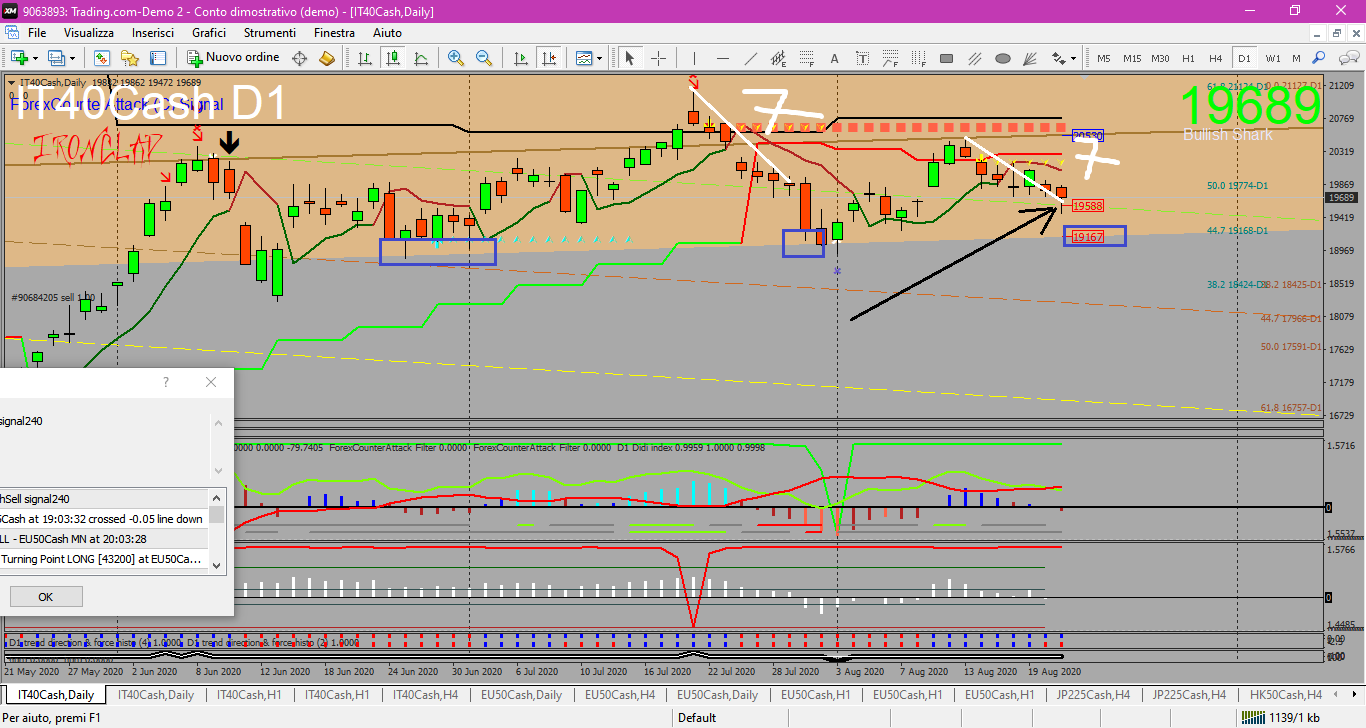The width and height of the screenshot is (1366, 728).
Task: Open the Finestra menu
Action: tap(334, 33)
